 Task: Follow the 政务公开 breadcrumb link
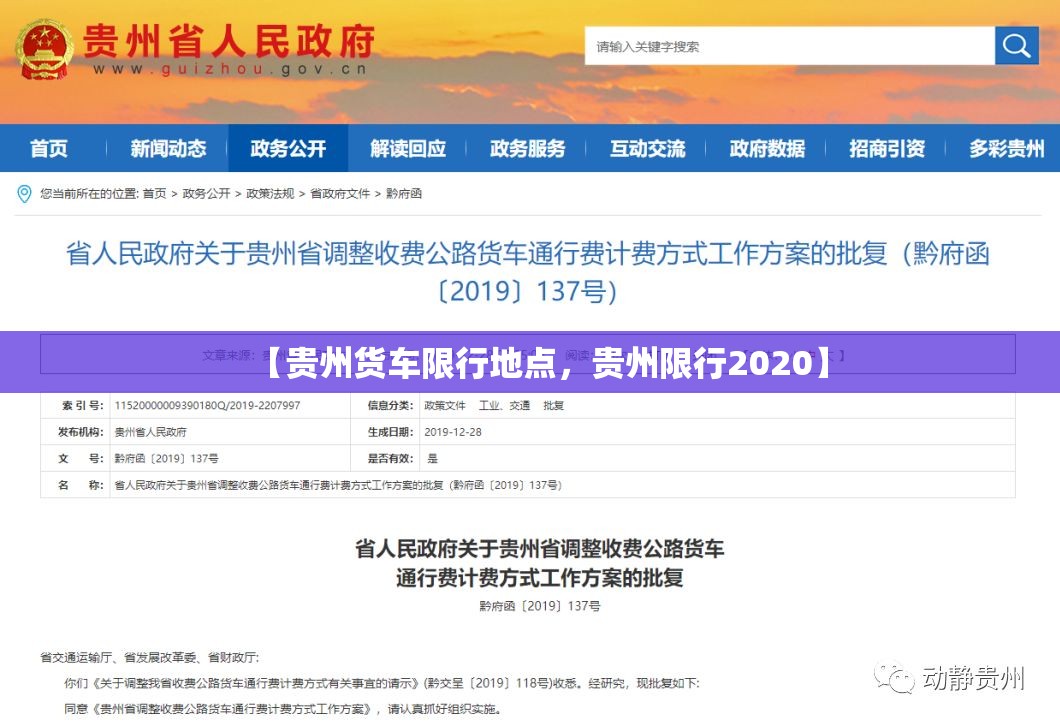pyautogui.click(x=206, y=193)
